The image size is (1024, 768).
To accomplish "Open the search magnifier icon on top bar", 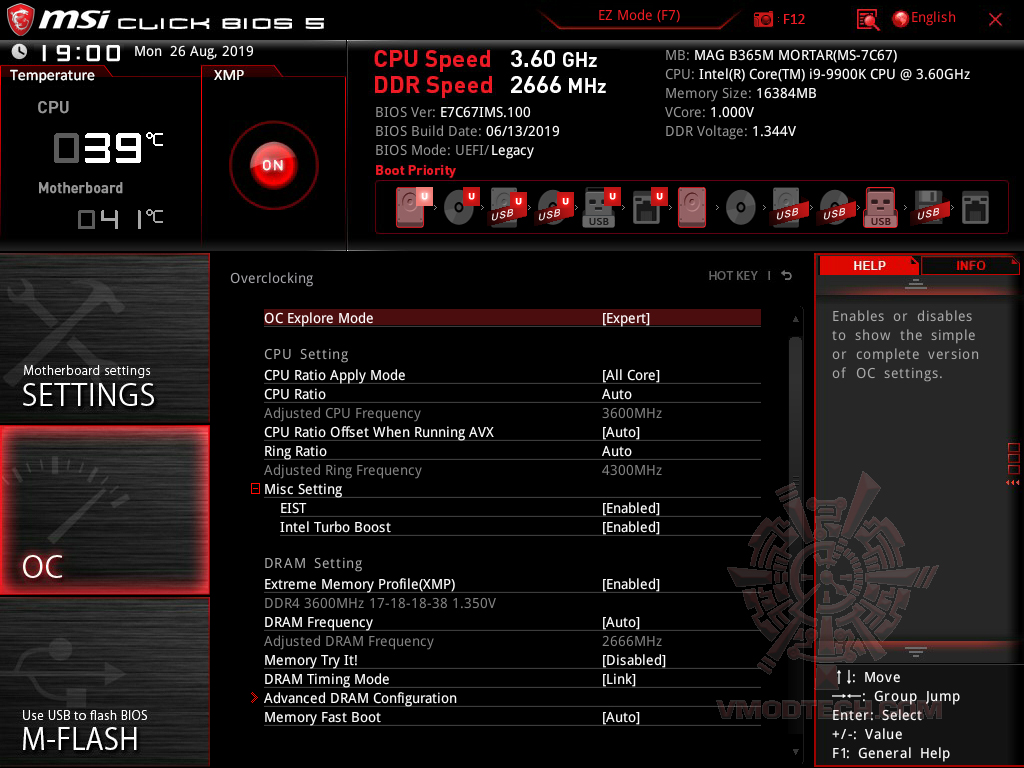I will (869, 18).
